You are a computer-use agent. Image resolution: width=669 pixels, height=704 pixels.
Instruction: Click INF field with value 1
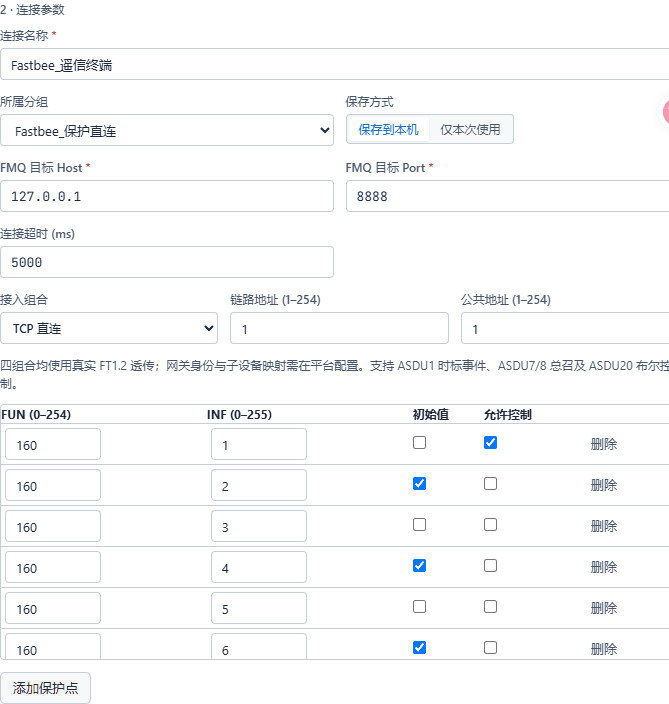[259, 444]
